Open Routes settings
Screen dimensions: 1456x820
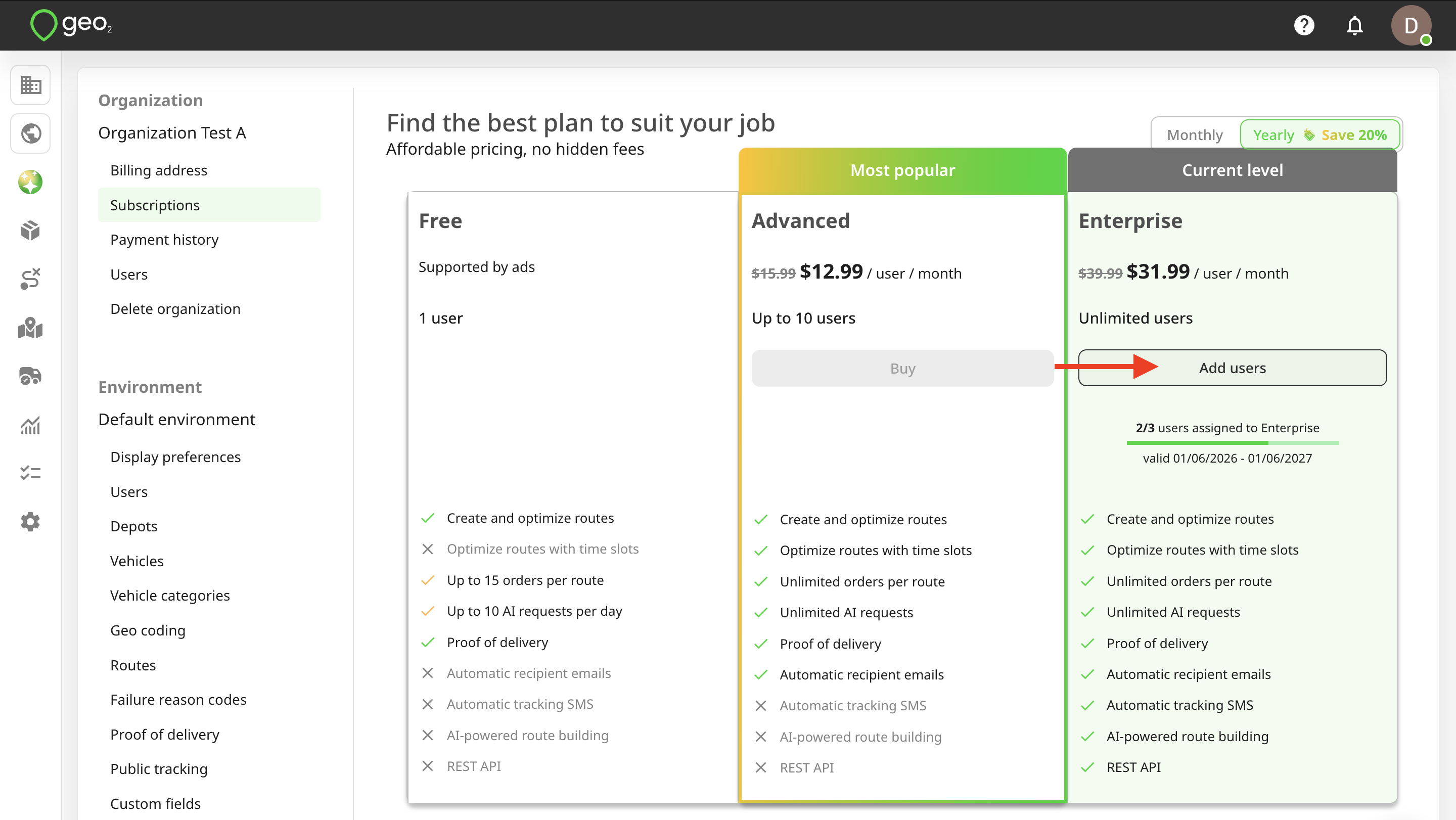pos(133,665)
